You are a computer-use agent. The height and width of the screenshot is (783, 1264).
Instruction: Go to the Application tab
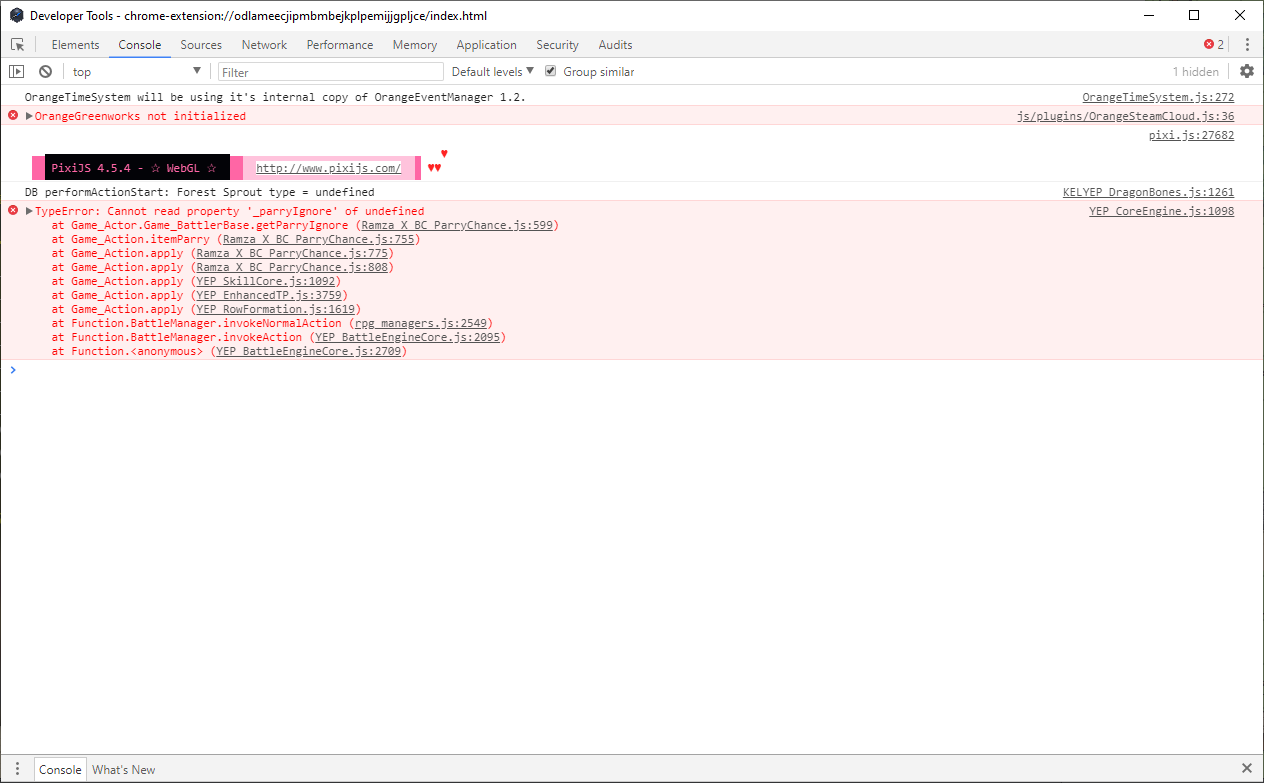486,45
